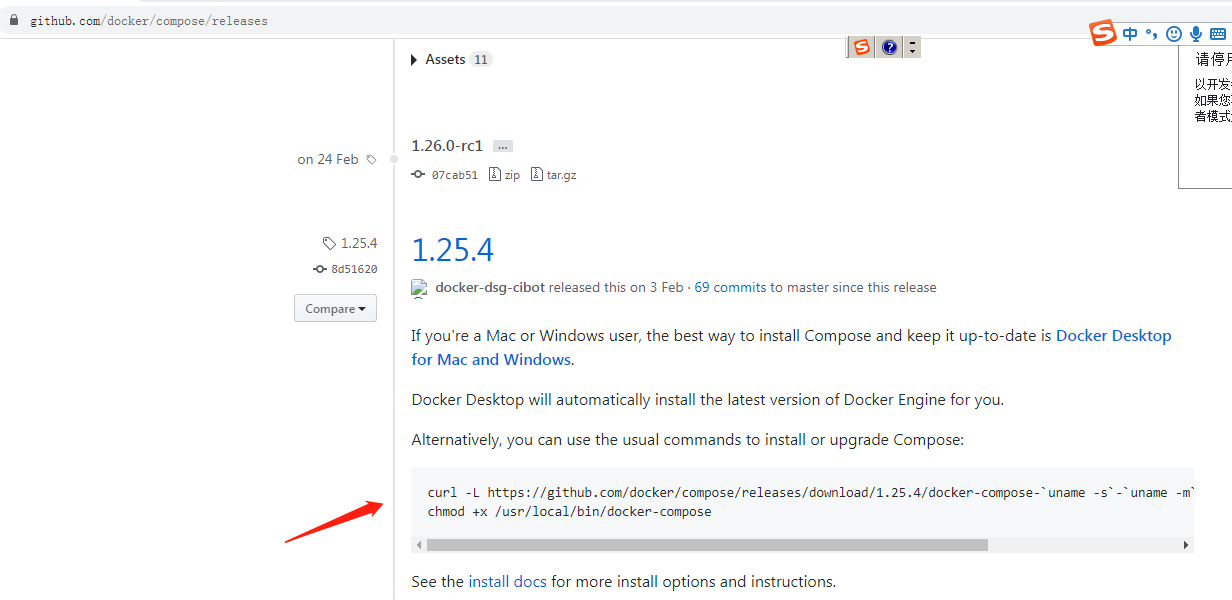This screenshot has width=1232, height=600.
Task: Click the Sogou voice input microphone
Action: (1196, 34)
